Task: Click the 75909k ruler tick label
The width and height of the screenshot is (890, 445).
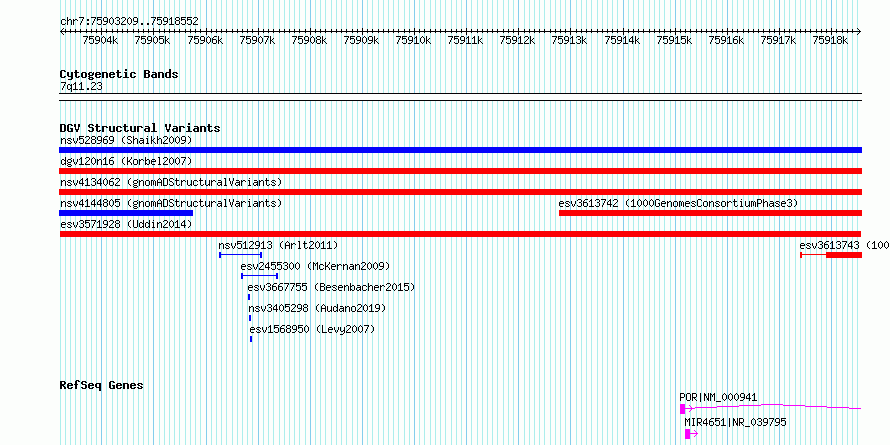Action: click(x=362, y=40)
